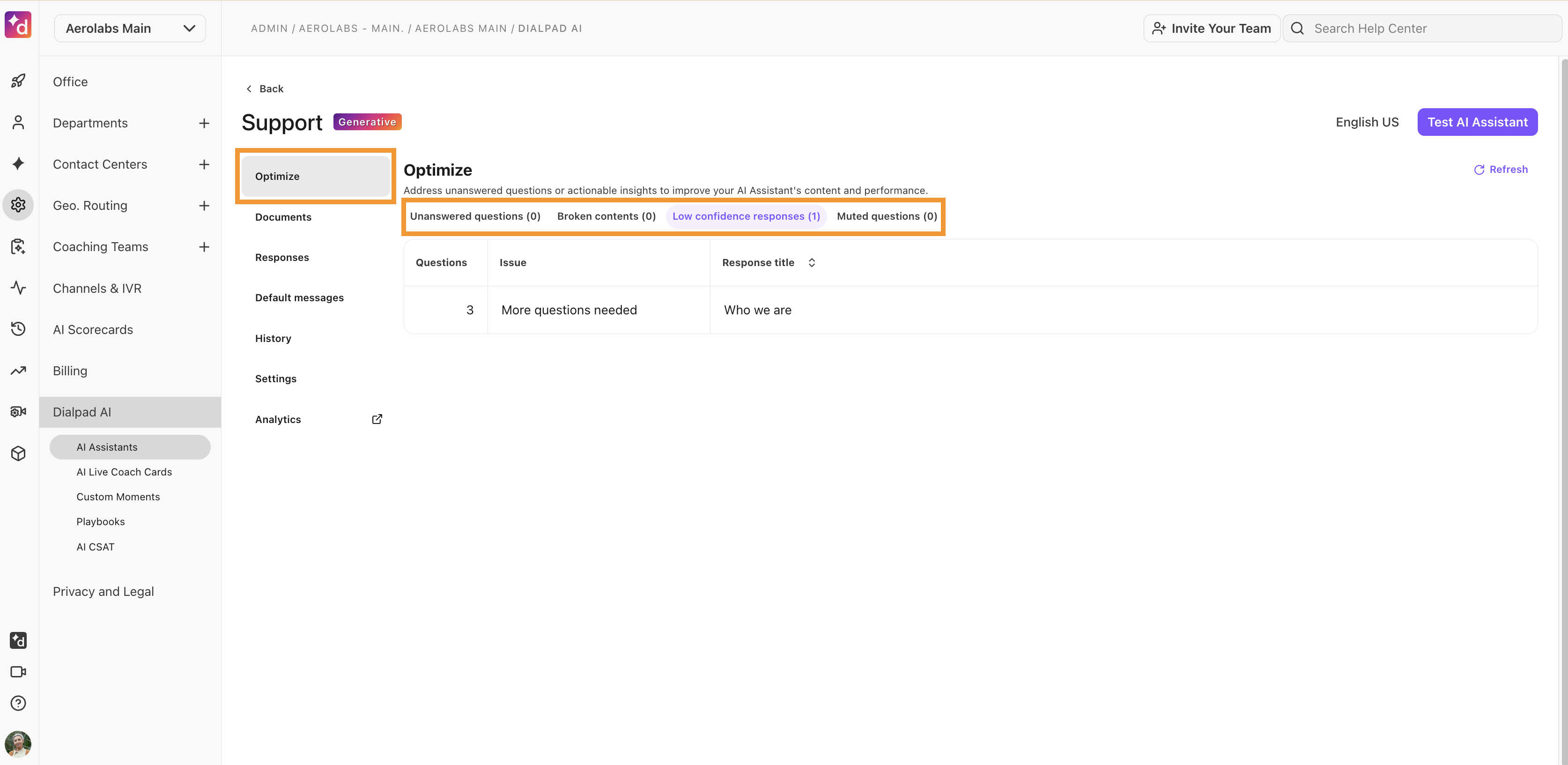This screenshot has width=1568, height=765.
Task: Open Billing page
Action: click(x=130, y=371)
